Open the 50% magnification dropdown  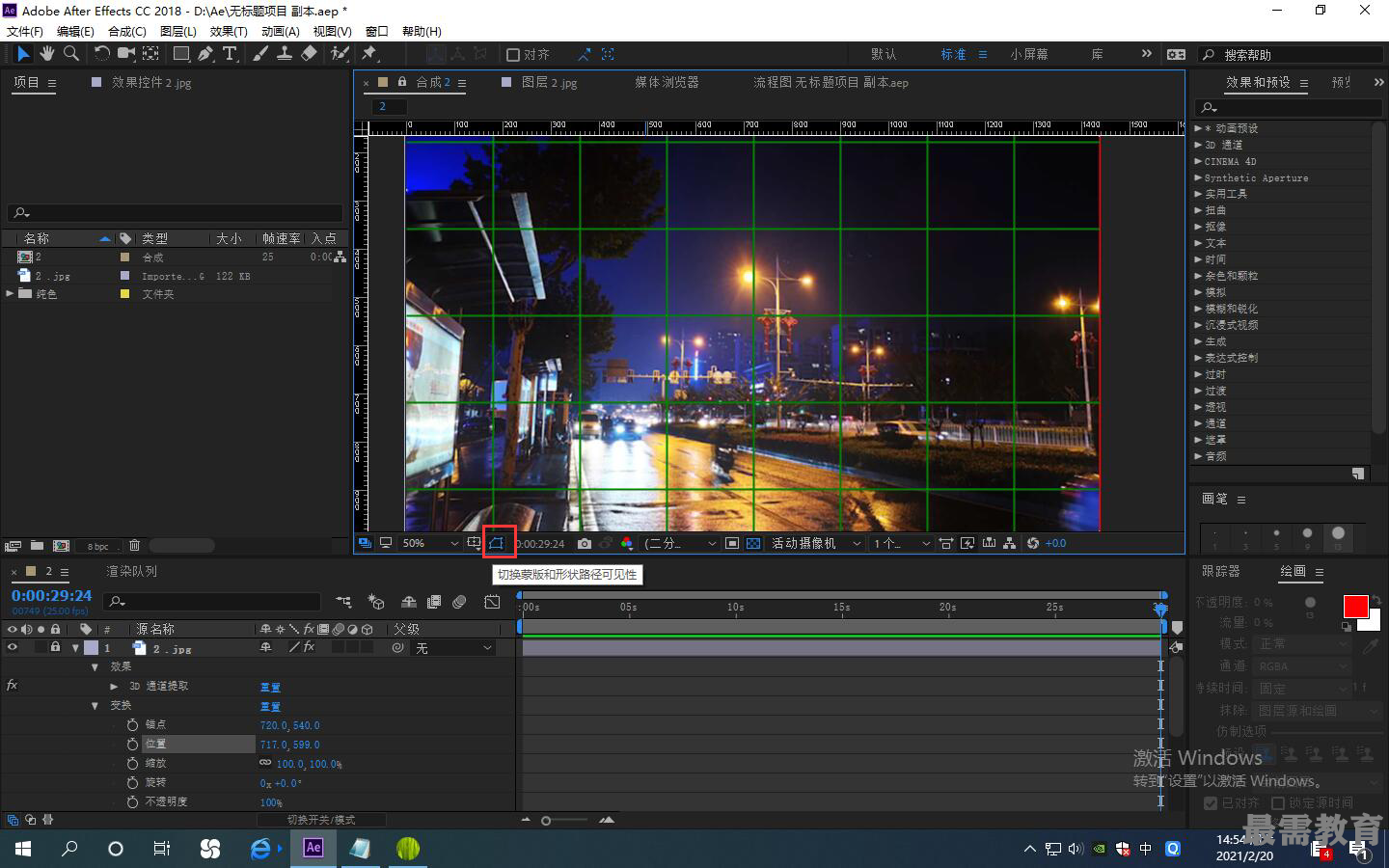pos(429,543)
